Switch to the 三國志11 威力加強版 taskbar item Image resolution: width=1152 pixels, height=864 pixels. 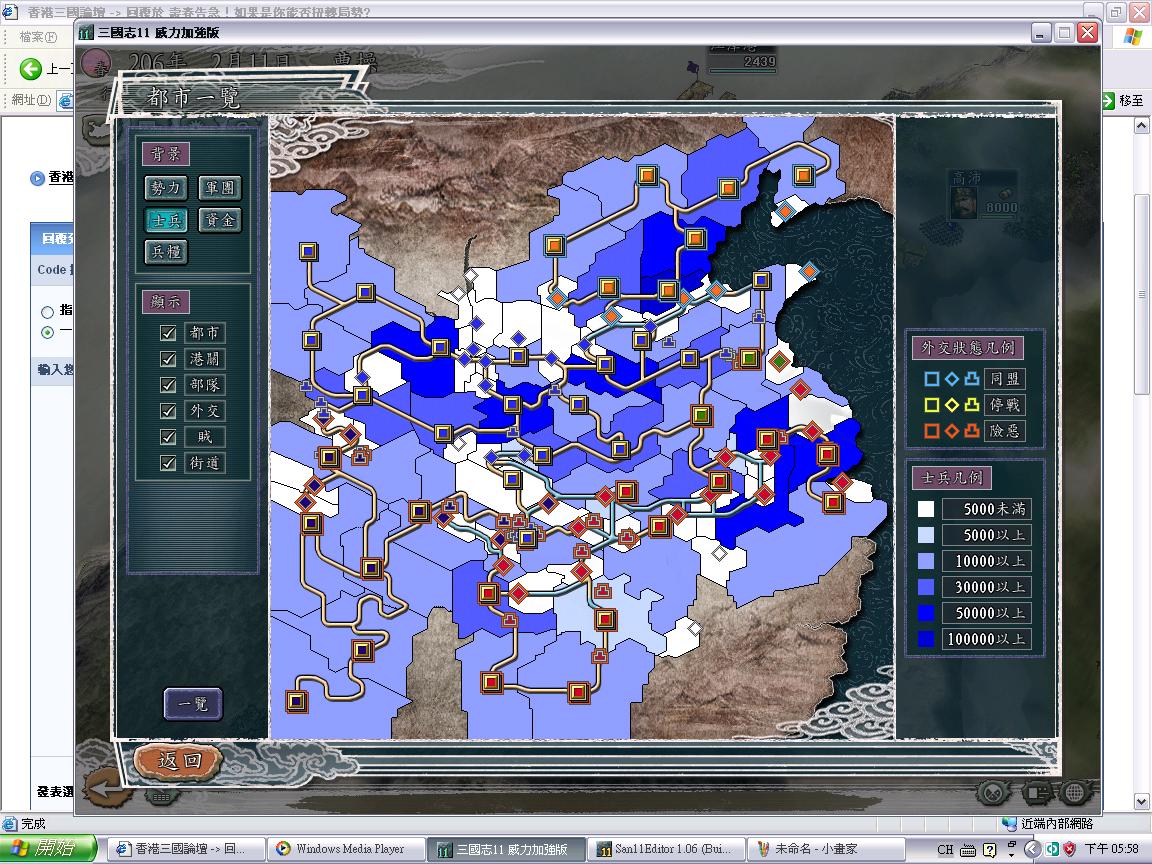(506, 849)
